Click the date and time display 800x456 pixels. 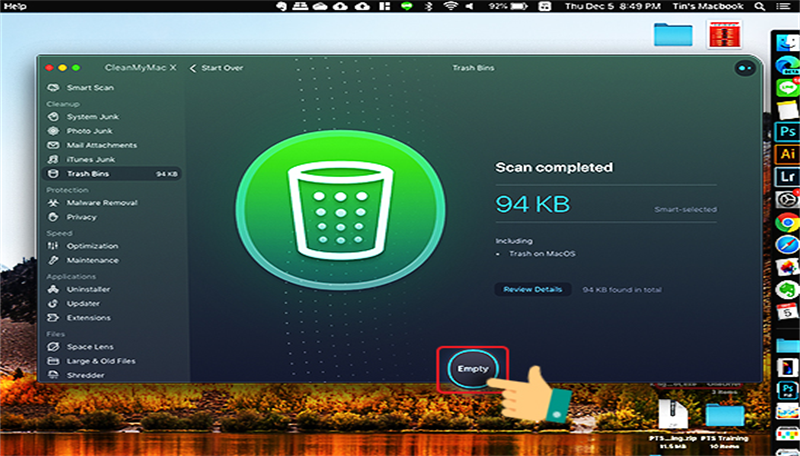pyautogui.click(x=612, y=6)
